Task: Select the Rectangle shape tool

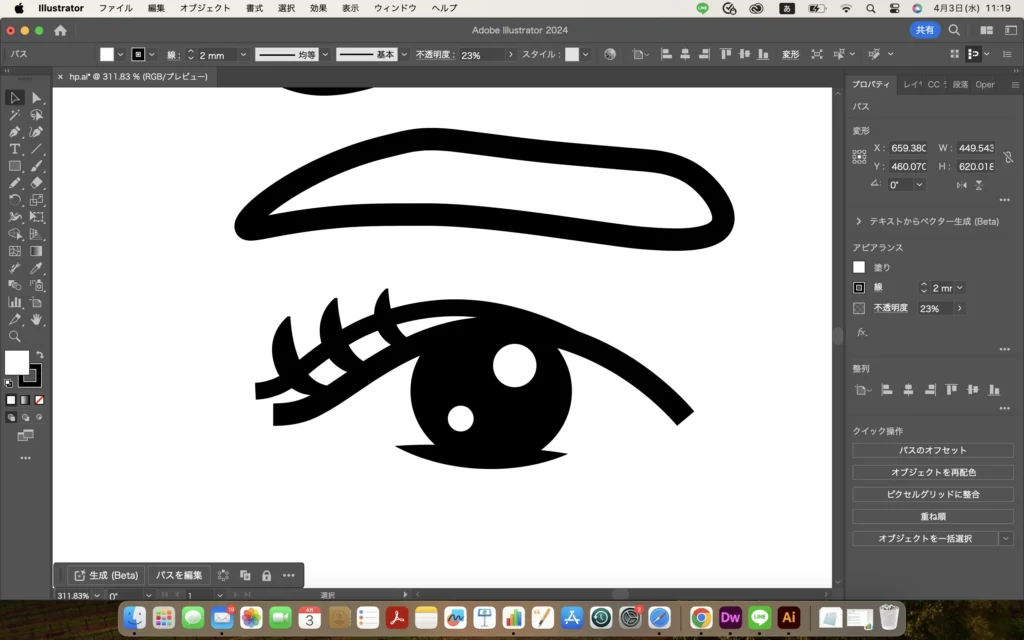Action: [15, 166]
